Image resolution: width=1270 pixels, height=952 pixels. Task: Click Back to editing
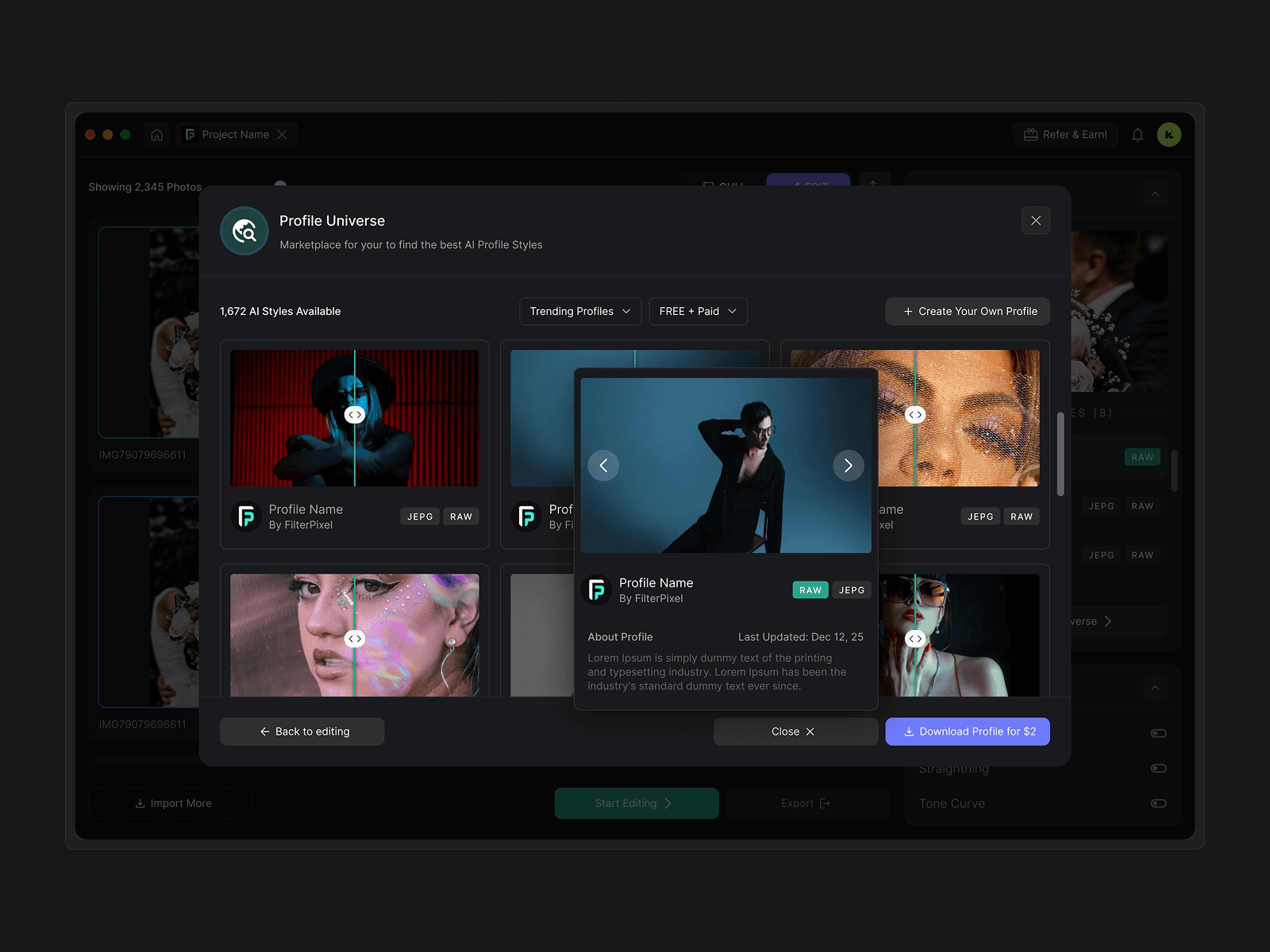pyautogui.click(x=302, y=731)
